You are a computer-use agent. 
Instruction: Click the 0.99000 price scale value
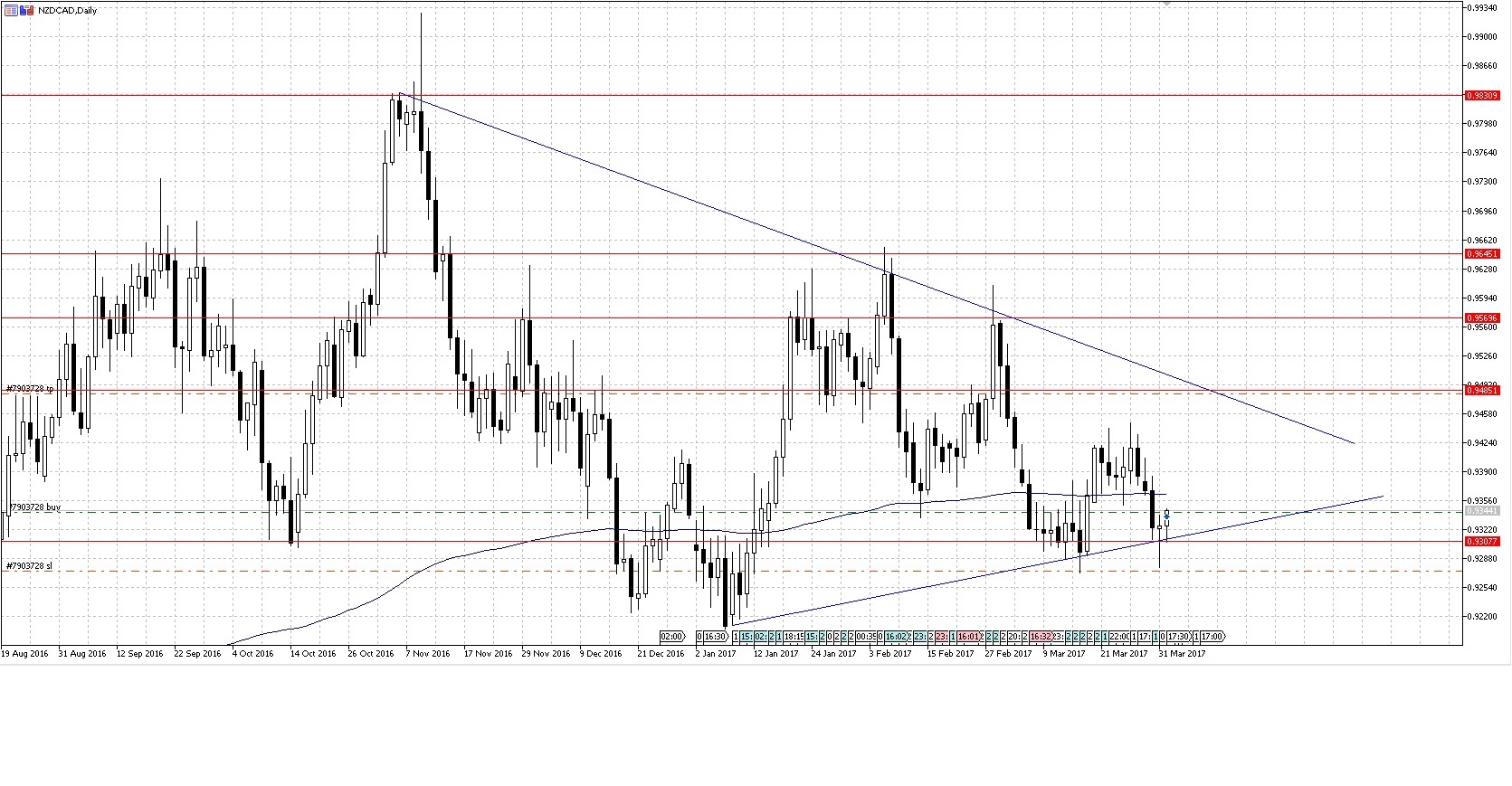click(1481, 36)
